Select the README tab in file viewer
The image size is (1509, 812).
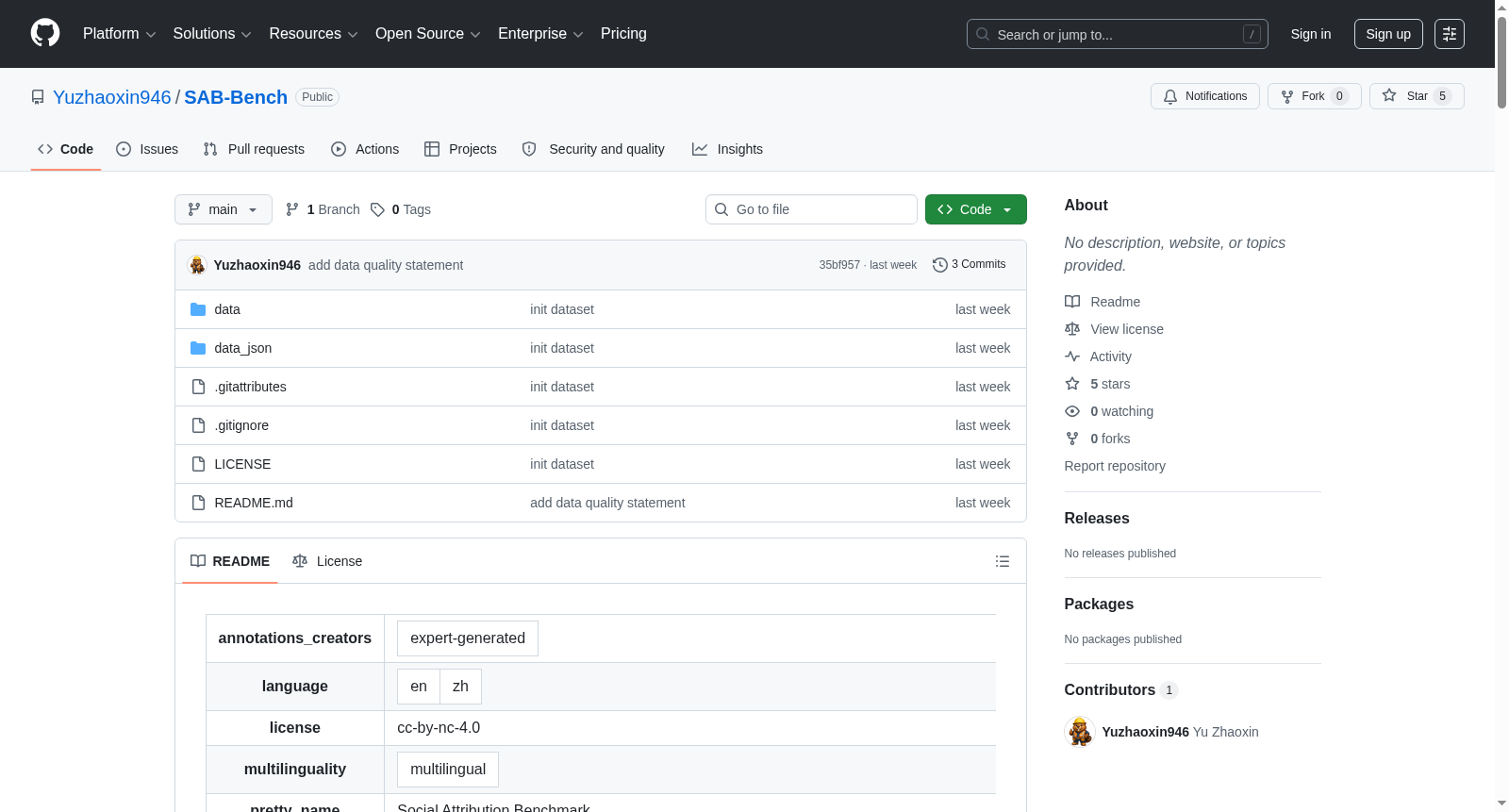230,561
